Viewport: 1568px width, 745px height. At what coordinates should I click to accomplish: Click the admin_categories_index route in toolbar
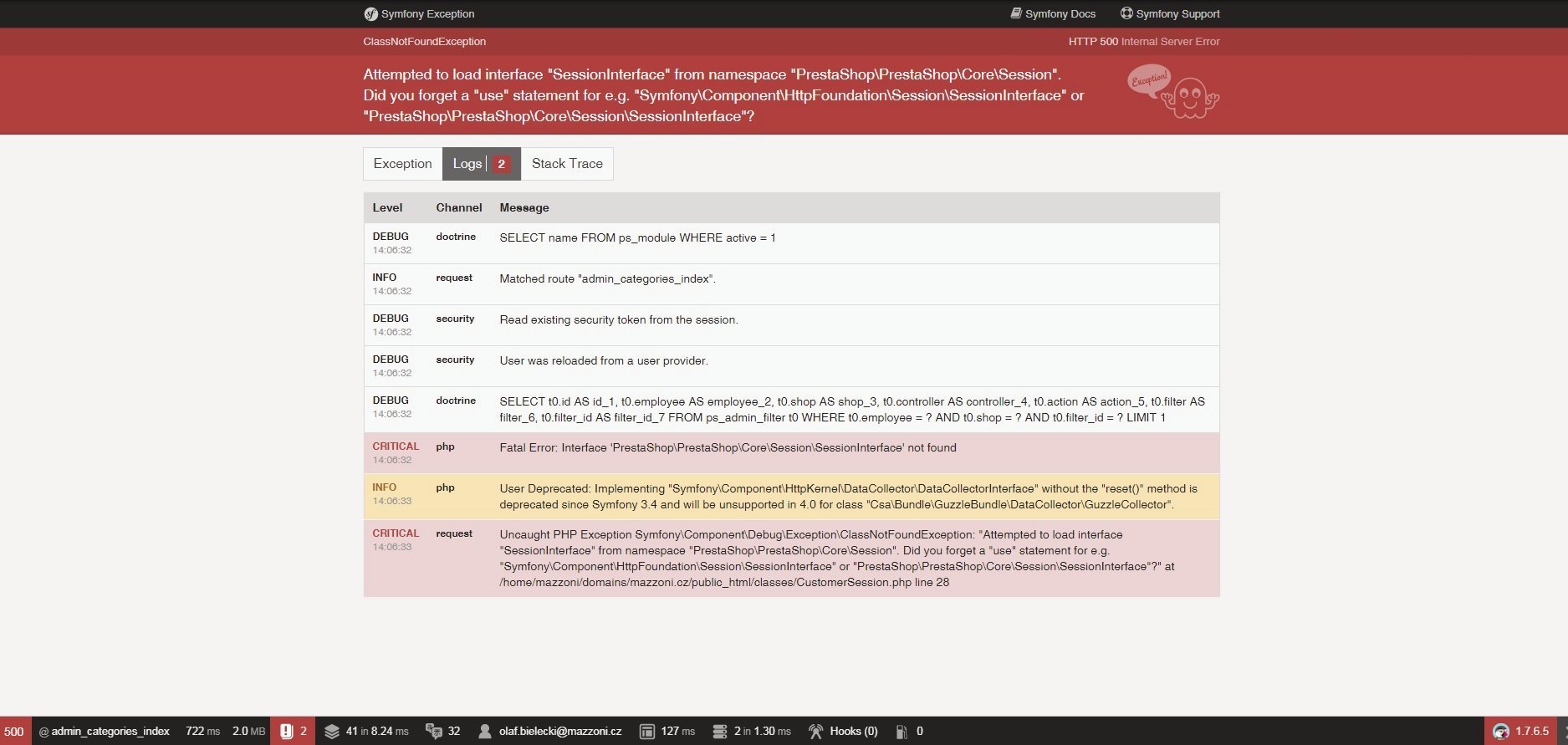pyautogui.click(x=105, y=731)
